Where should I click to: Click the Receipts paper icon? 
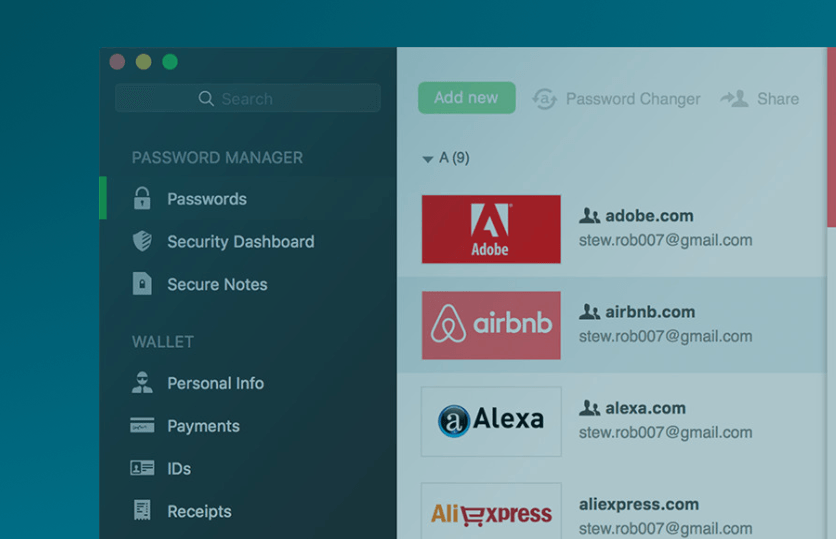[x=142, y=510]
